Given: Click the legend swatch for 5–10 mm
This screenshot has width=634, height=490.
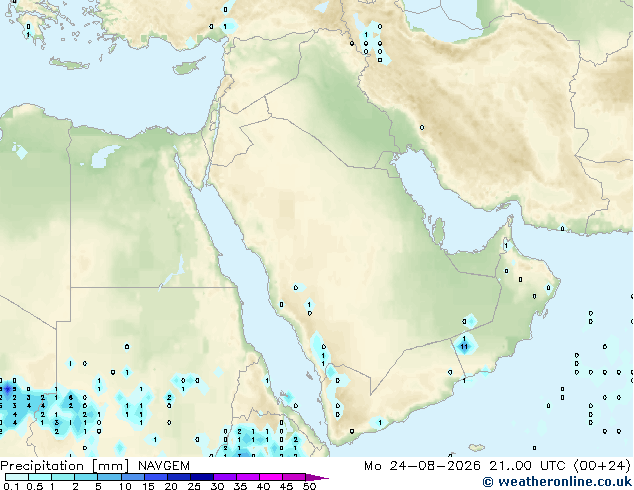Looking at the screenshot, I should (x=109, y=477).
